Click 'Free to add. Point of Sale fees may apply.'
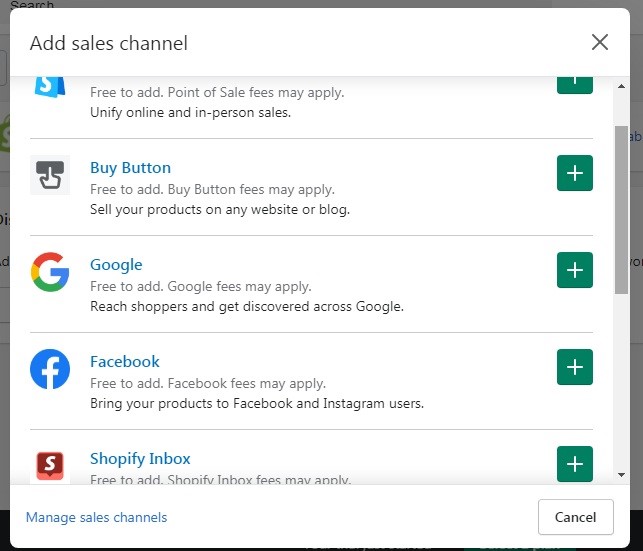 click(x=217, y=92)
